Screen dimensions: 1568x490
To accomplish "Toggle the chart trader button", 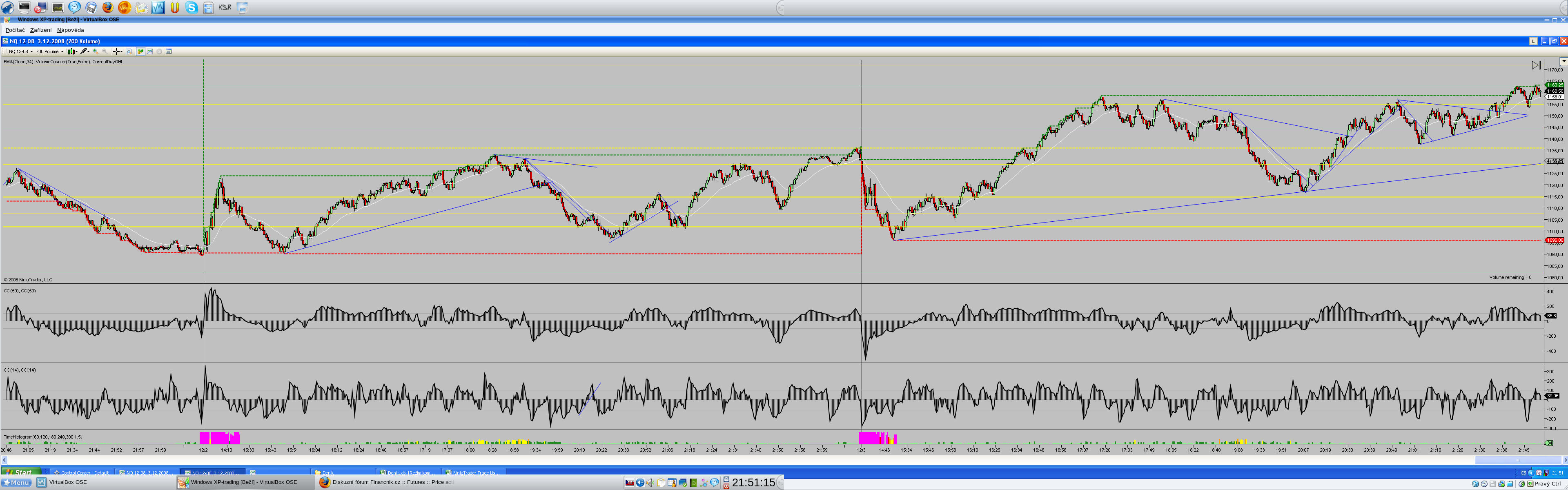I will pyautogui.click(x=140, y=52).
